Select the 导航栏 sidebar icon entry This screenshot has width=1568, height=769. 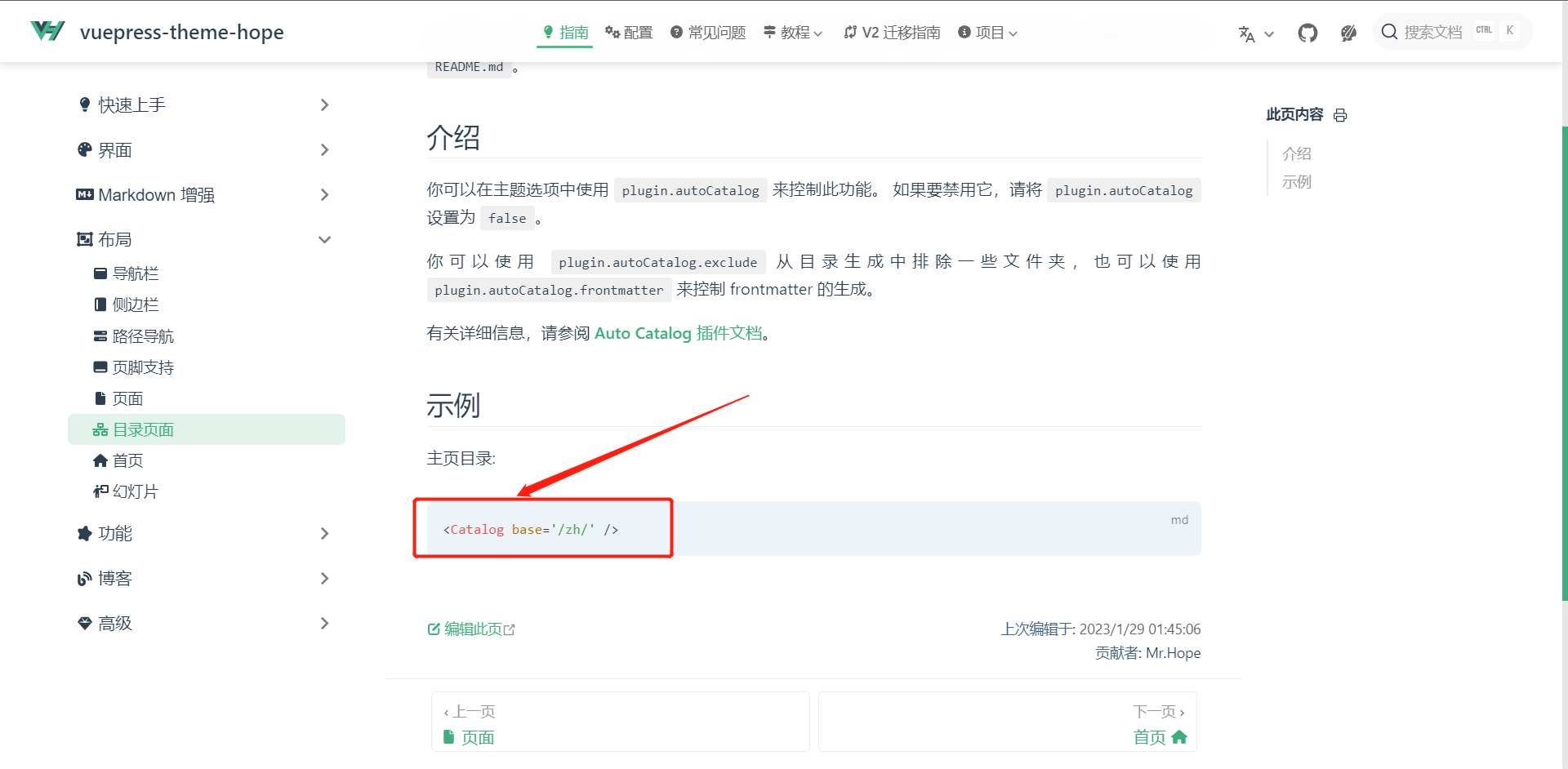point(100,273)
